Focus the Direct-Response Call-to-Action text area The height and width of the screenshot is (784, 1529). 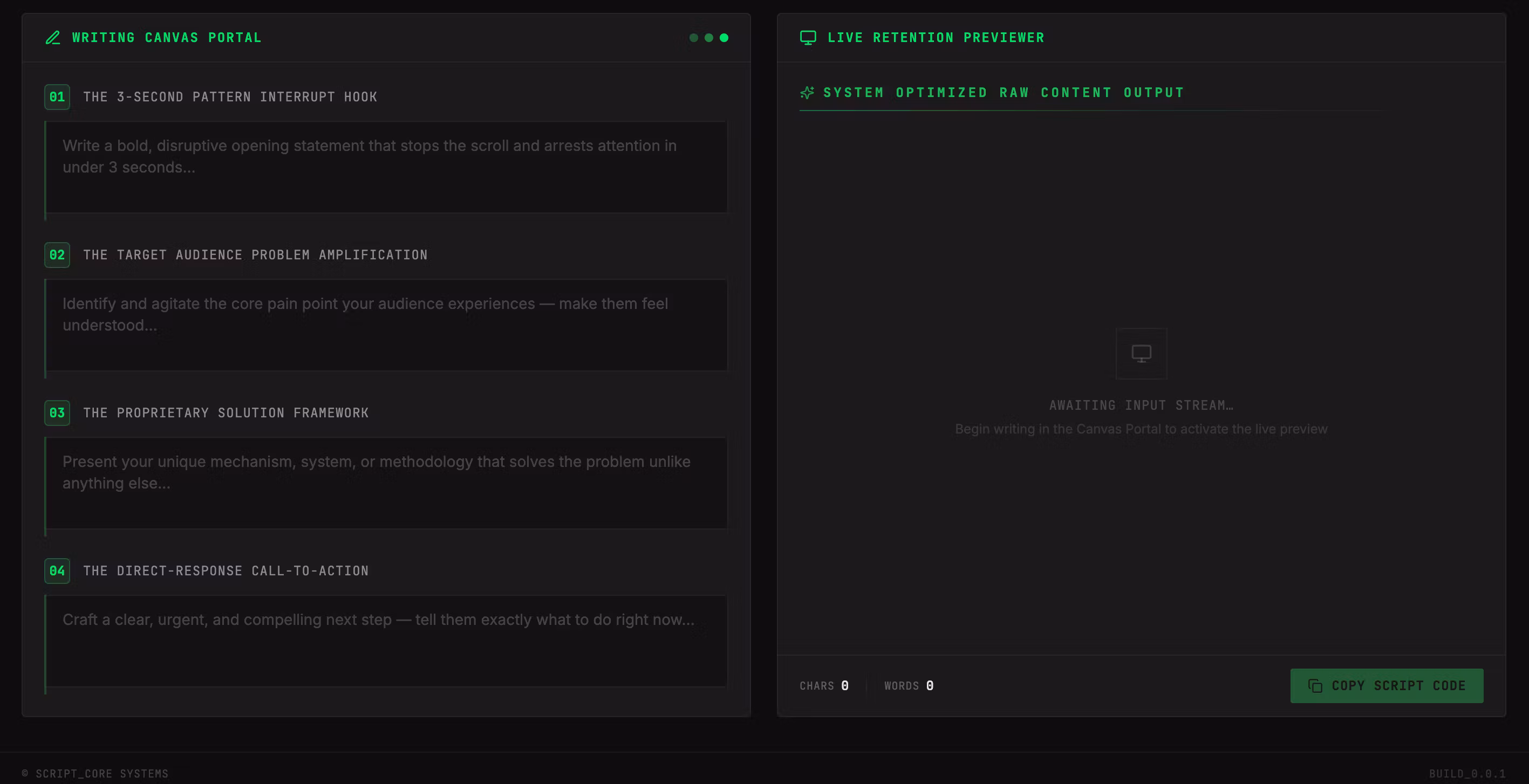[386, 641]
